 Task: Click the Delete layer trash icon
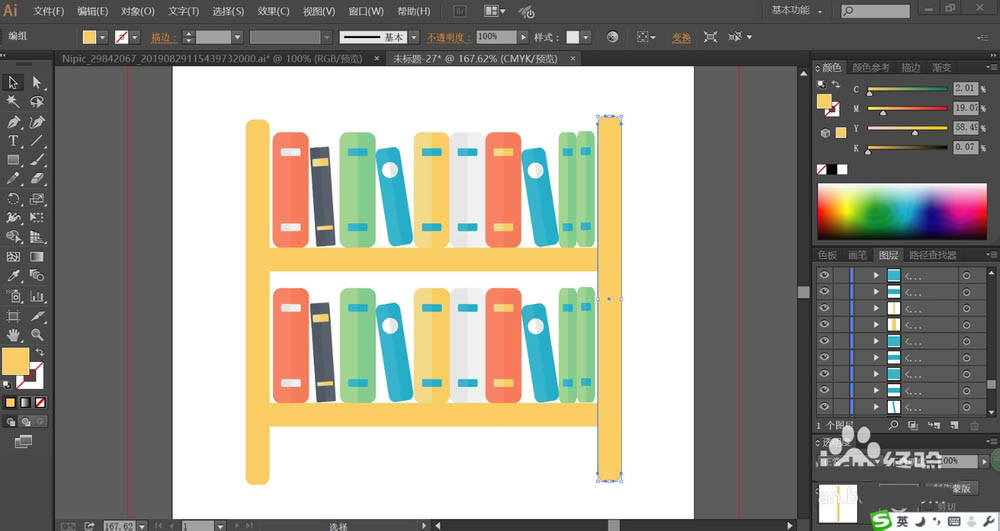pyautogui.click(x=974, y=426)
